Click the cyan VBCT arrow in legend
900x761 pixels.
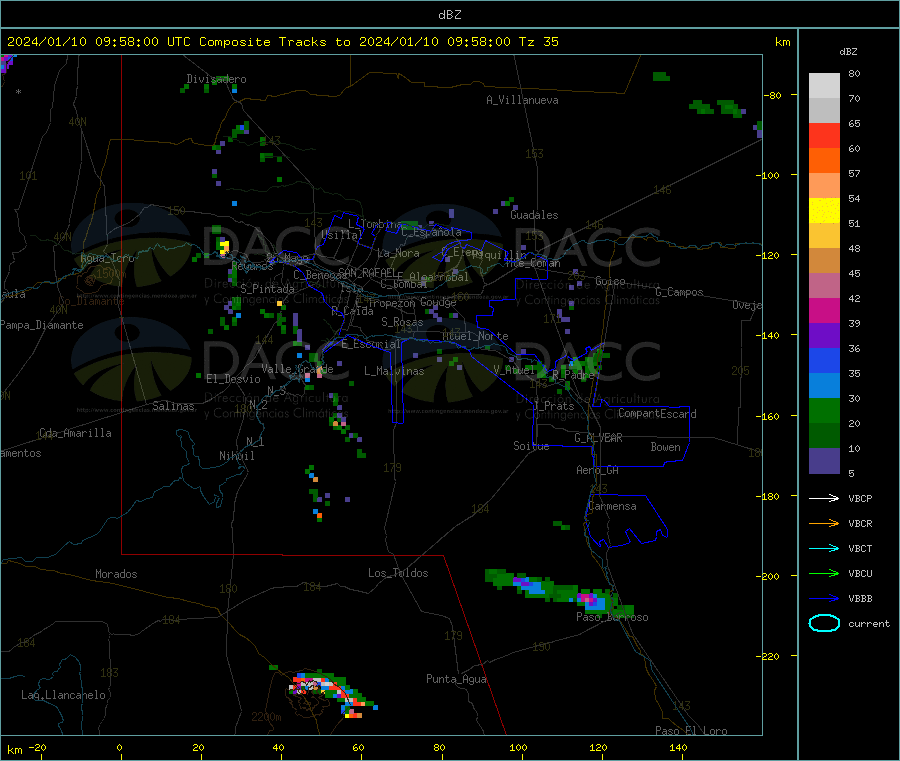pyautogui.click(x=824, y=548)
